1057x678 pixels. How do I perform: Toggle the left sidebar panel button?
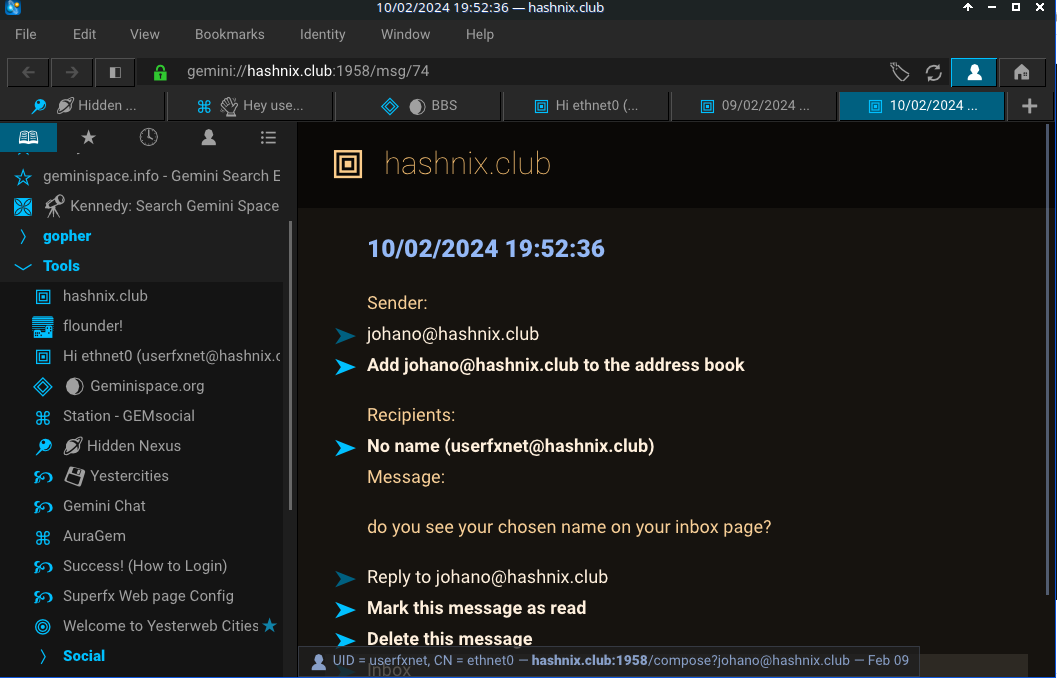pos(115,72)
